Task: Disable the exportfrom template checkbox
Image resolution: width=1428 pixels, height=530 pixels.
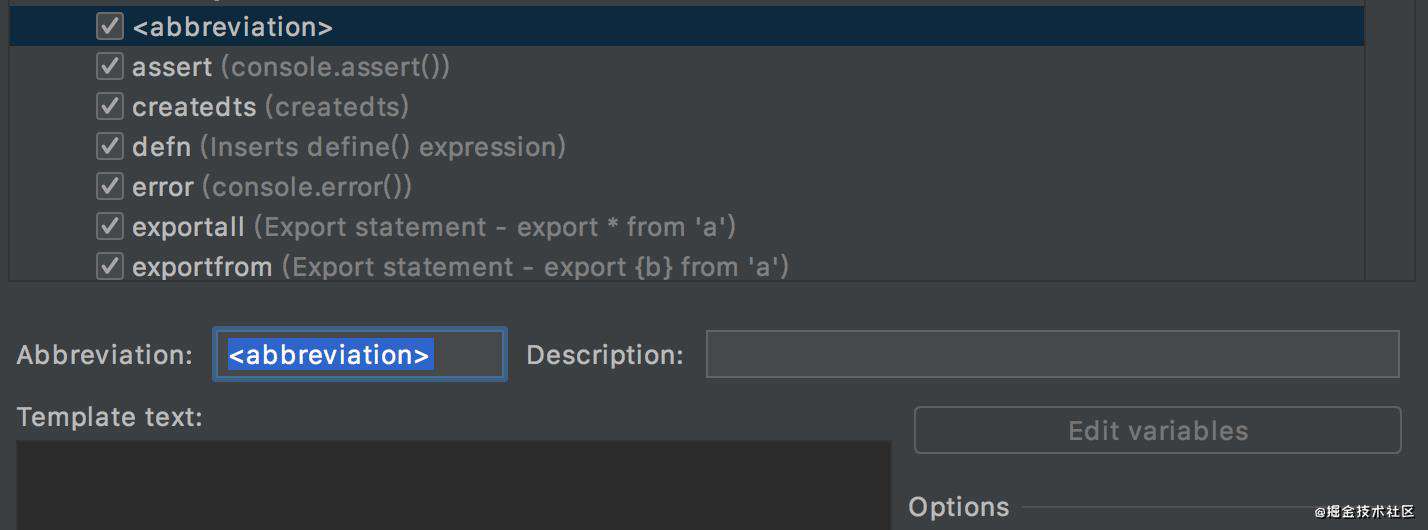Action: click(x=109, y=267)
